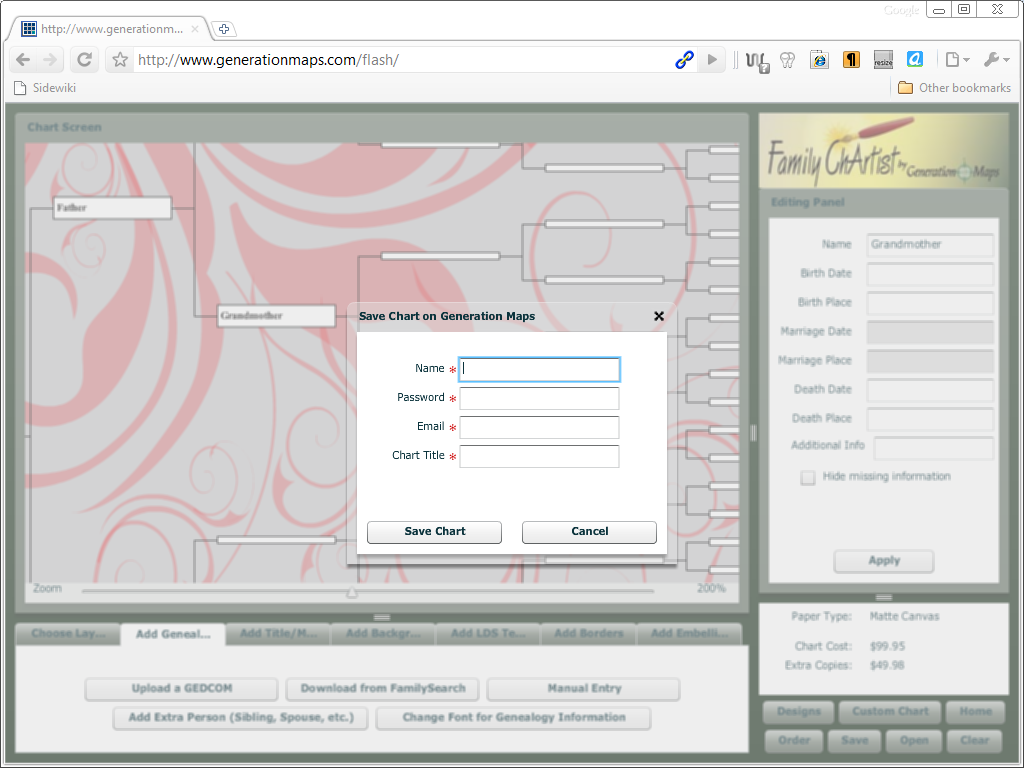1024x768 pixels.
Task: Switch to the Add Borders tab
Action: coord(588,633)
